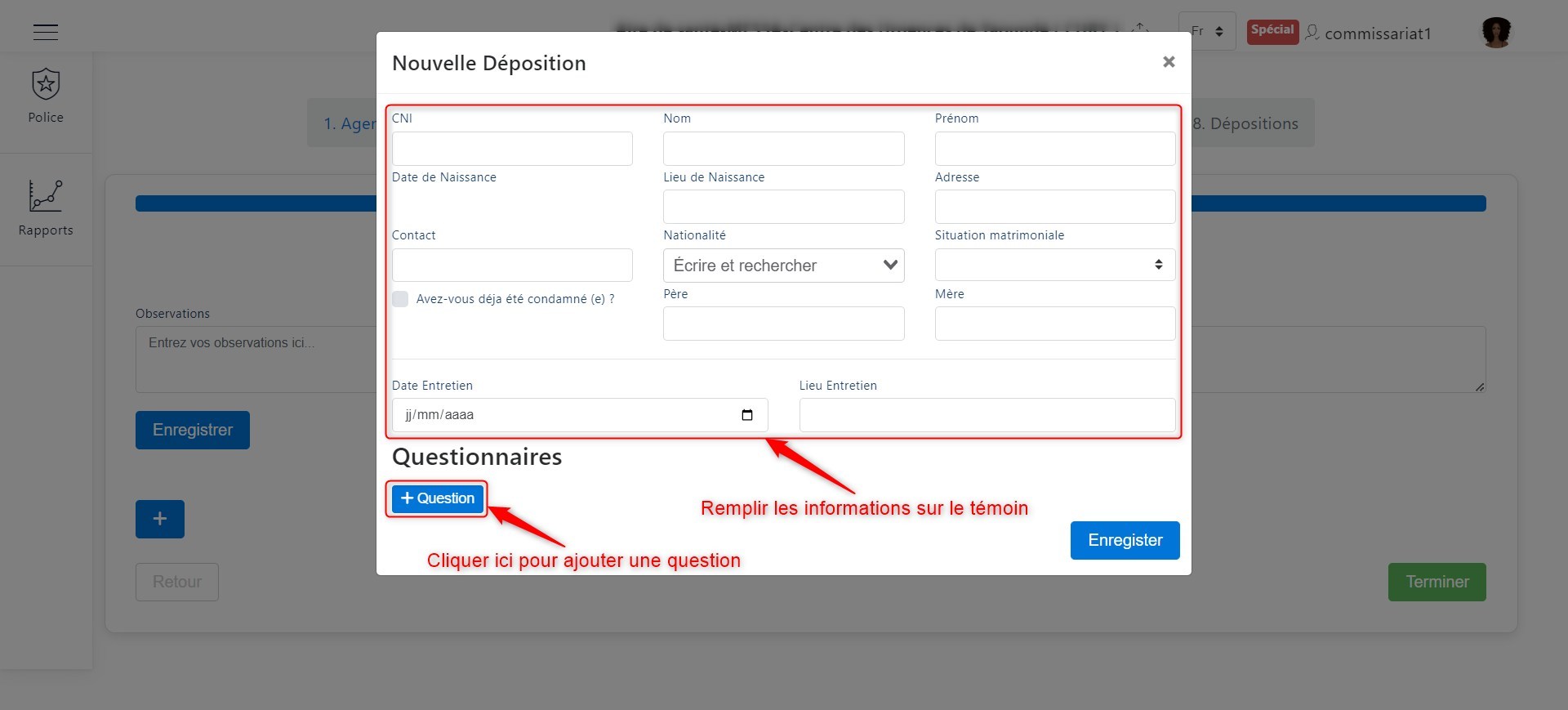
Task: Click the Enregister button in dialog
Action: (x=1125, y=540)
